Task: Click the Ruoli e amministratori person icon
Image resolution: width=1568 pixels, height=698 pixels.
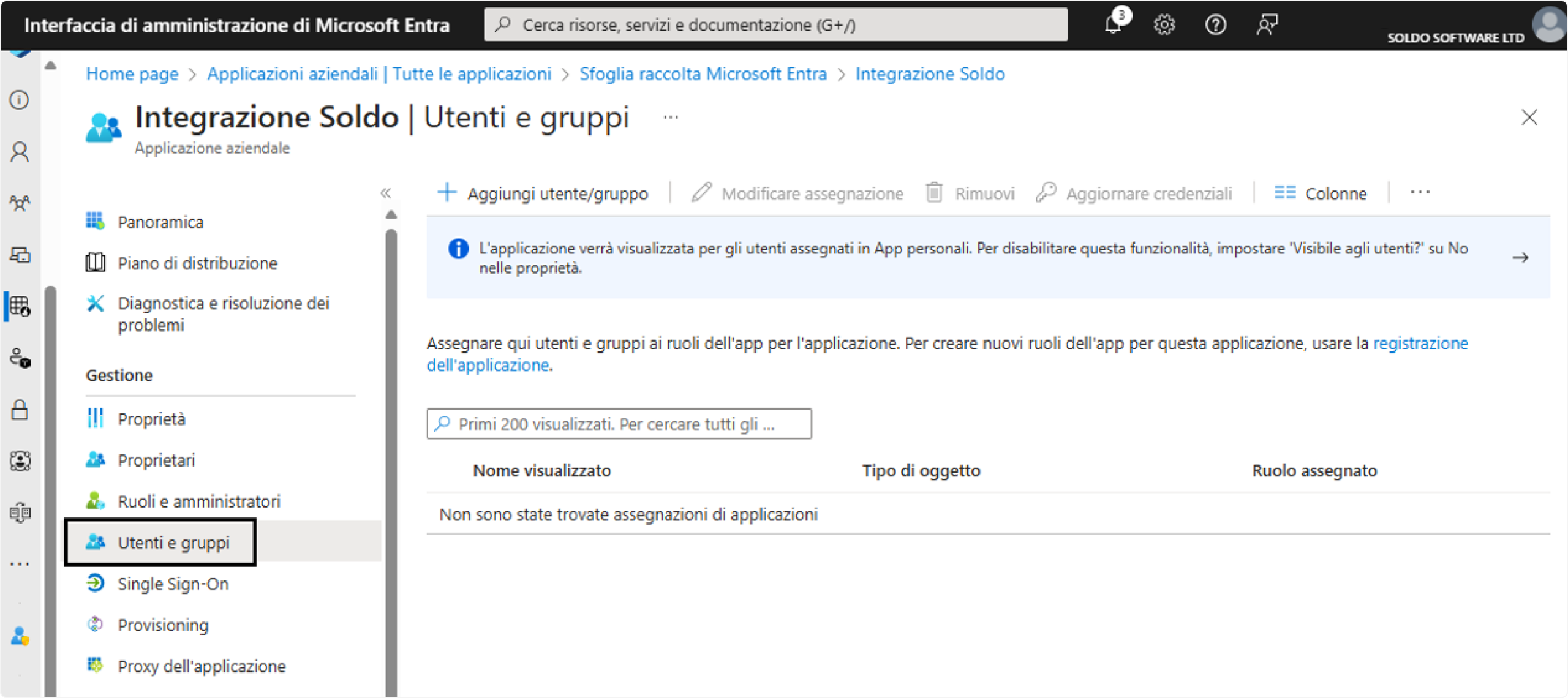Action: (x=95, y=500)
